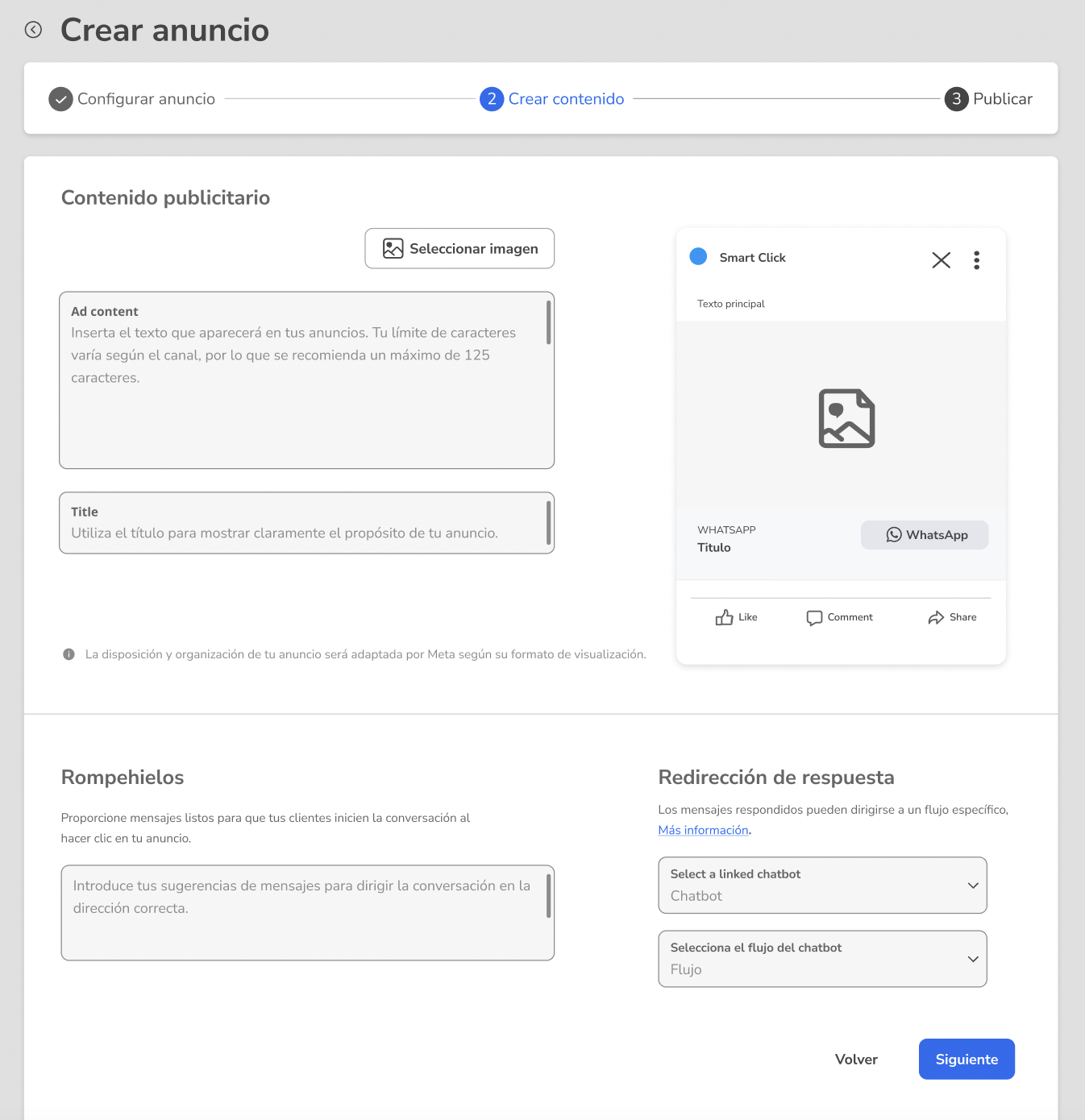Click the Comment speech bubble icon
Viewport: 1085px width, 1120px height.
point(814,618)
